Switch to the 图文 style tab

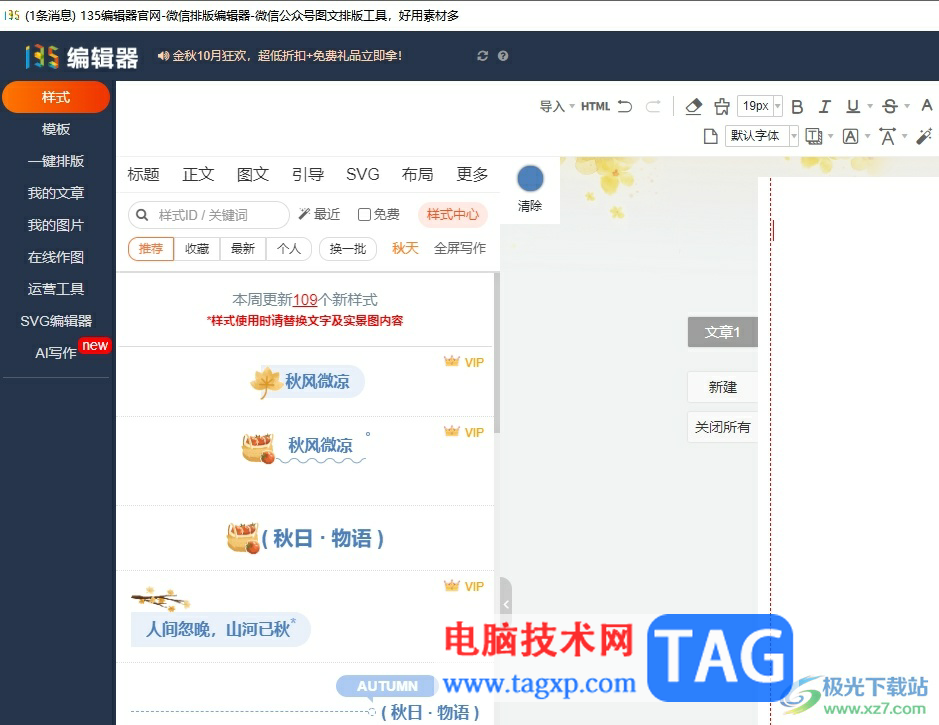(253, 174)
